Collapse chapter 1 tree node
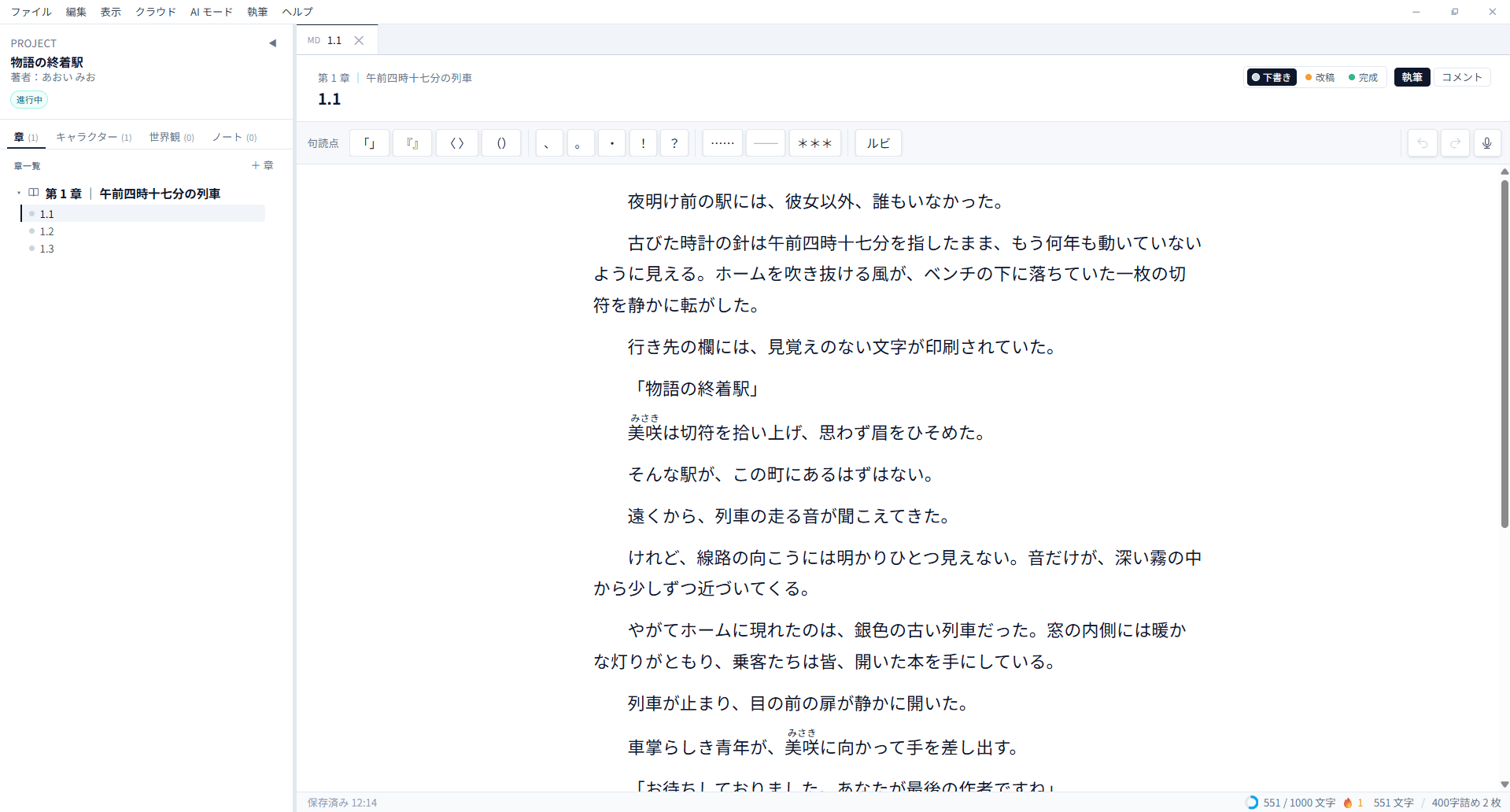This screenshot has width=1510, height=812. pos(19,193)
